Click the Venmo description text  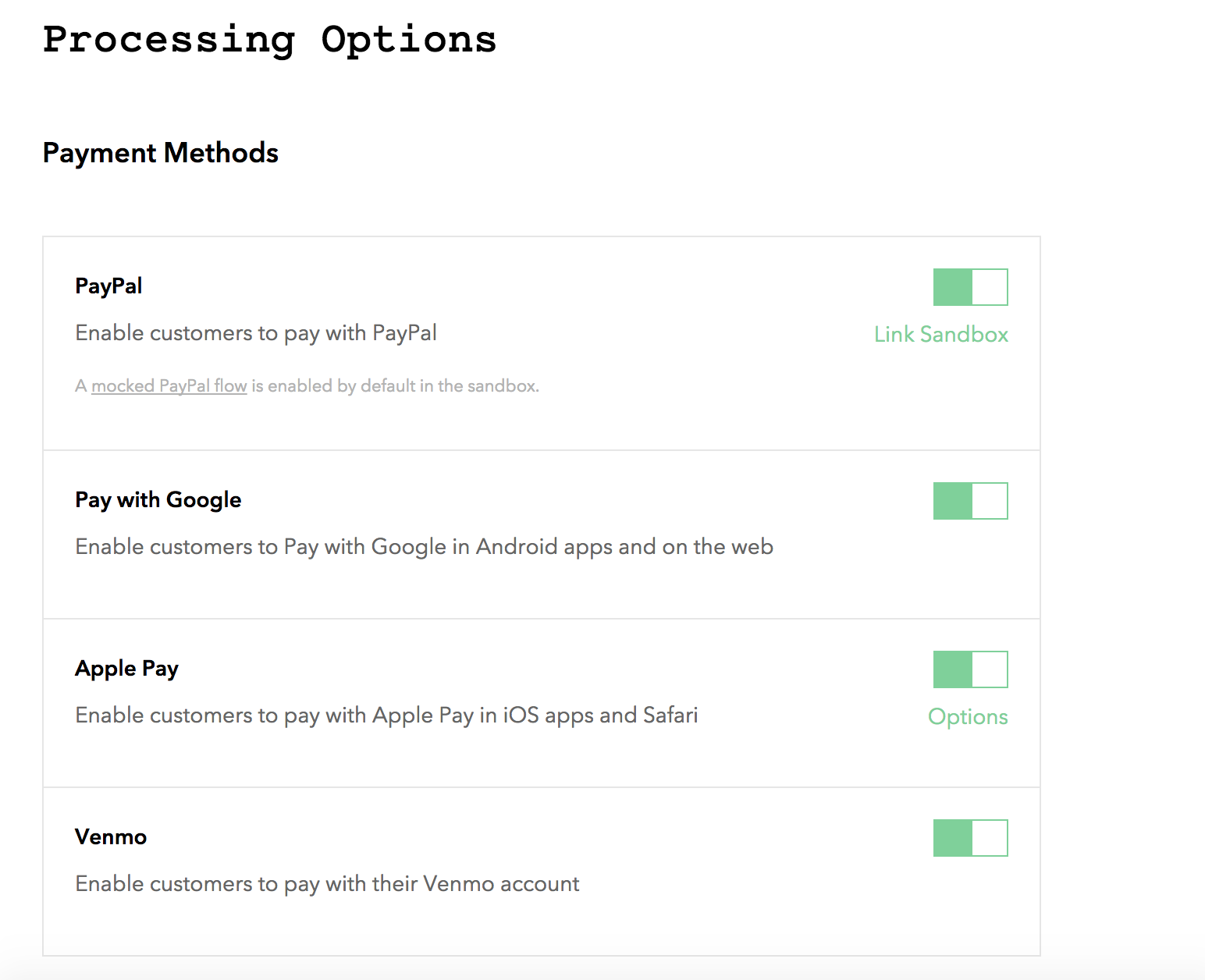click(326, 883)
